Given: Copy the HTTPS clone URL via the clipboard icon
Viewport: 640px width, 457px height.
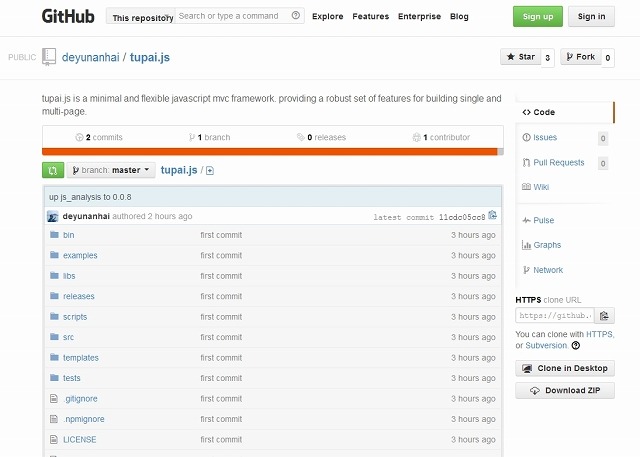Looking at the screenshot, I should (604, 315).
